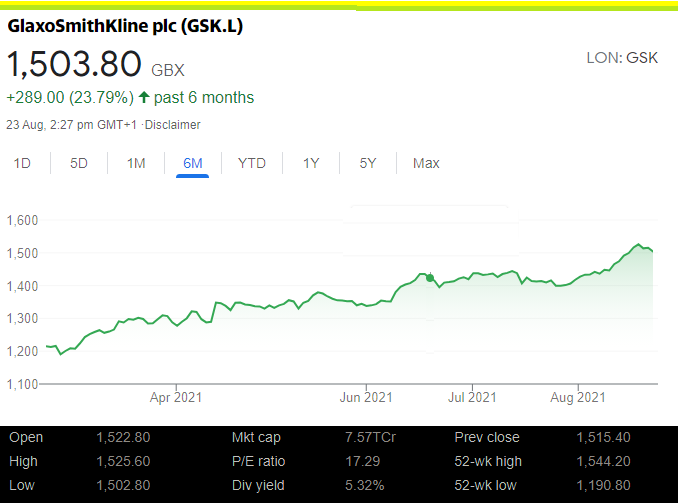Click the Open value 1,522.80
This screenshot has height=503, width=678.
[x=123, y=437]
